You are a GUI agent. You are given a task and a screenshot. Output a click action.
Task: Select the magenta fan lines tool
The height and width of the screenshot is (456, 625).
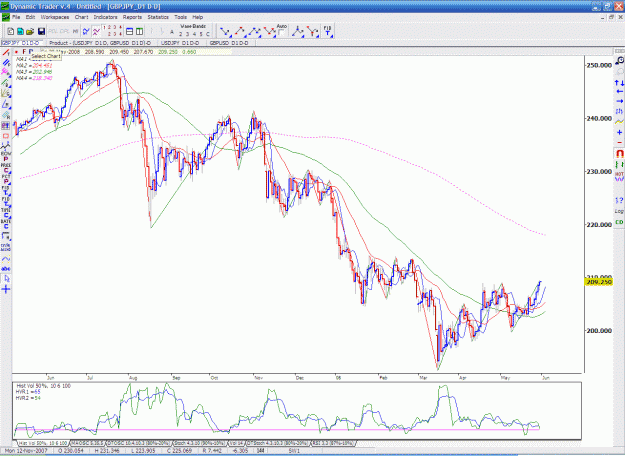6,72
